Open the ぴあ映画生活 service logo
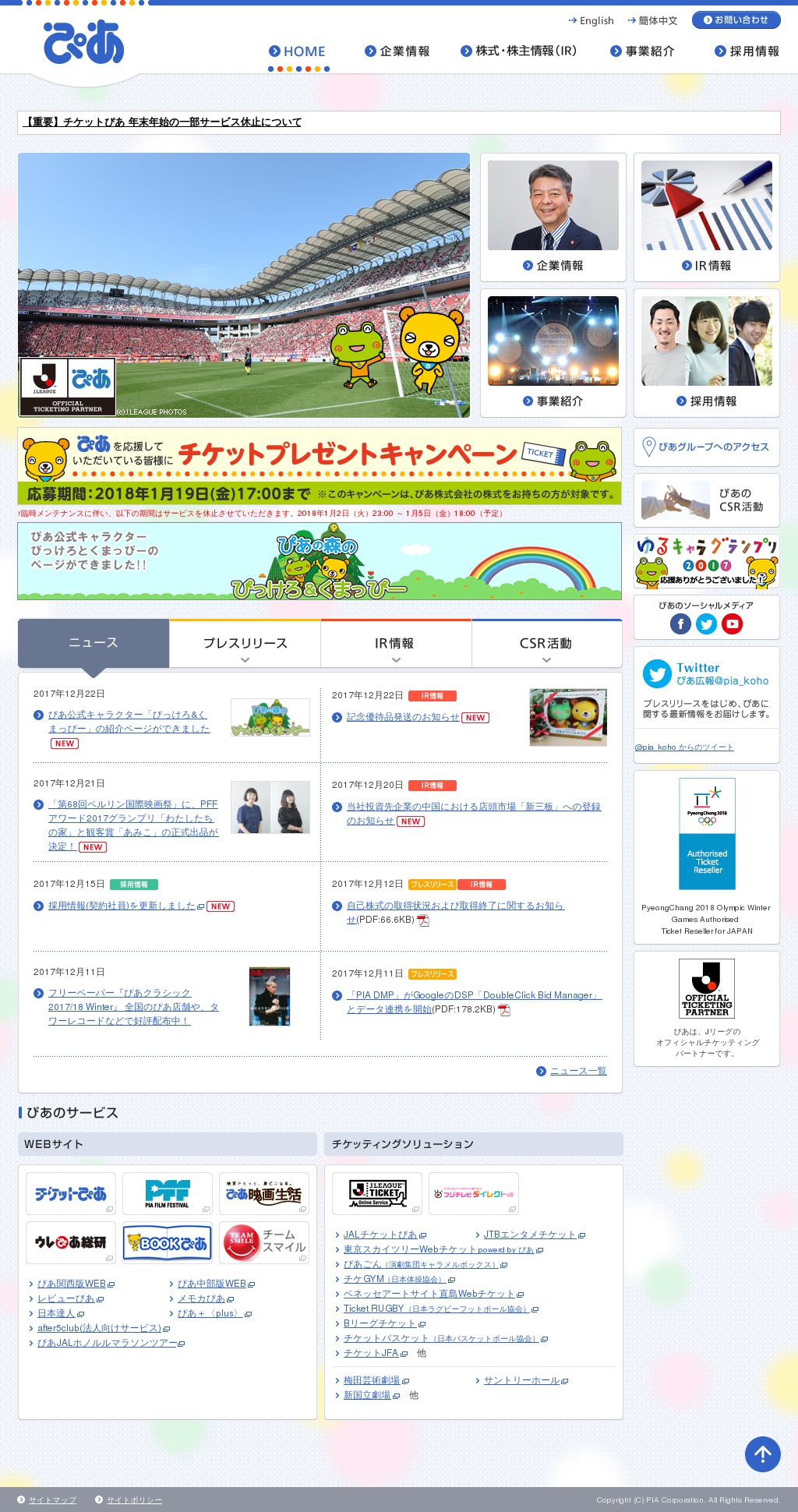798x1512 pixels. click(x=264, y=1193)
